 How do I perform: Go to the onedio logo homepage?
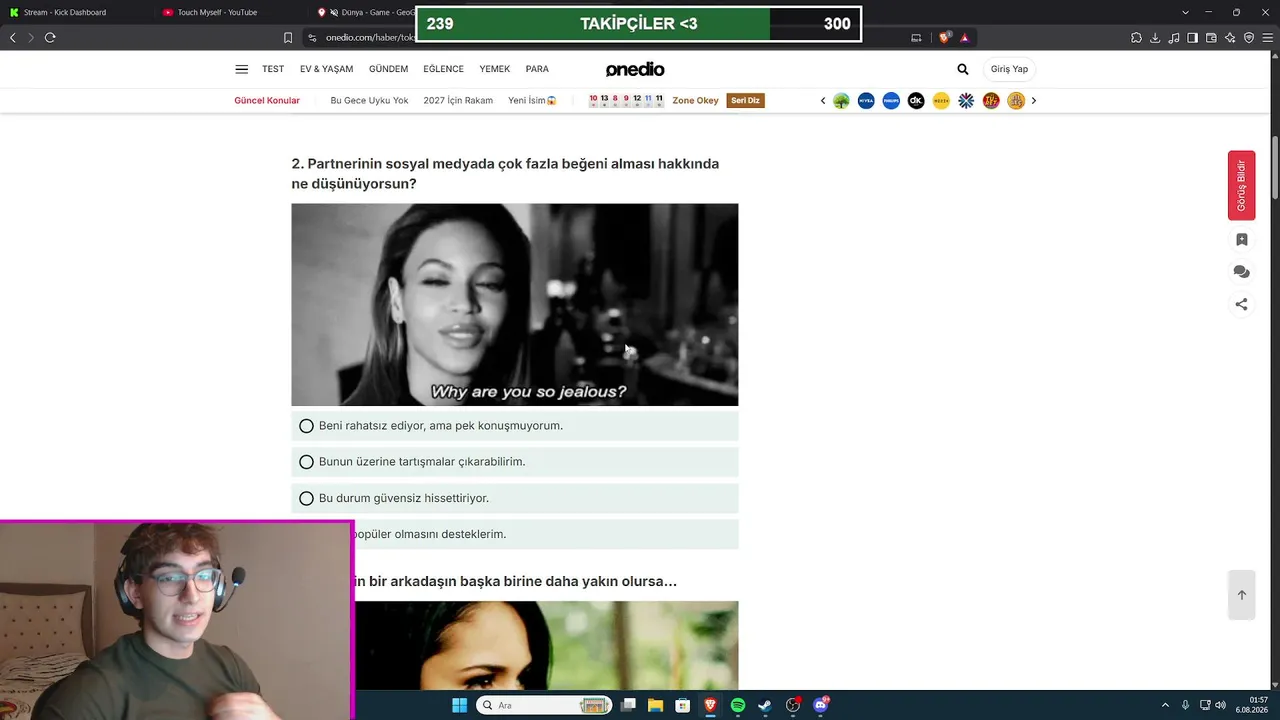point(635,69)
